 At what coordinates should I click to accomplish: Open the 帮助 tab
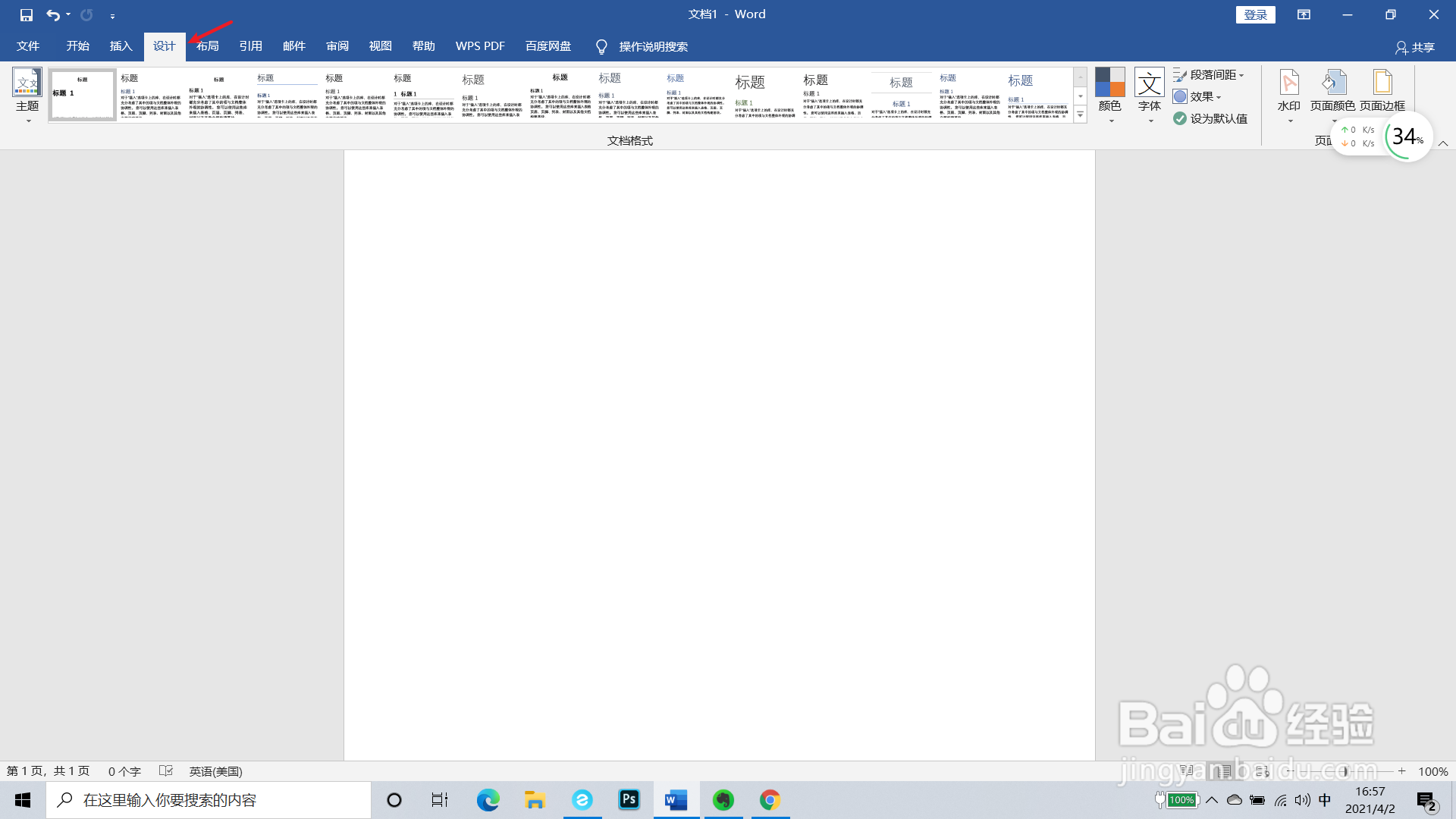coord(423,46)
